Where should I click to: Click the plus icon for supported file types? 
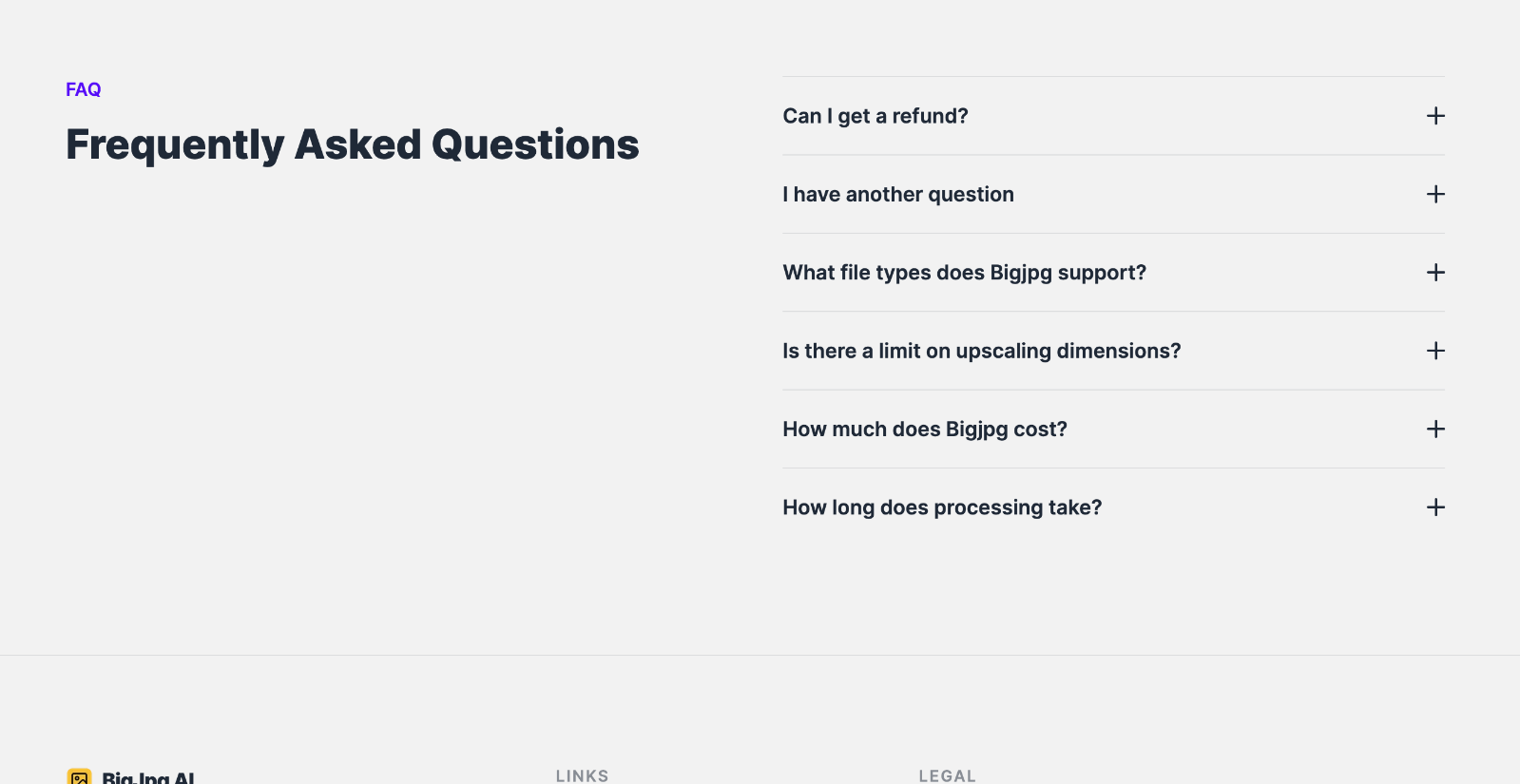coord(1435,273)
